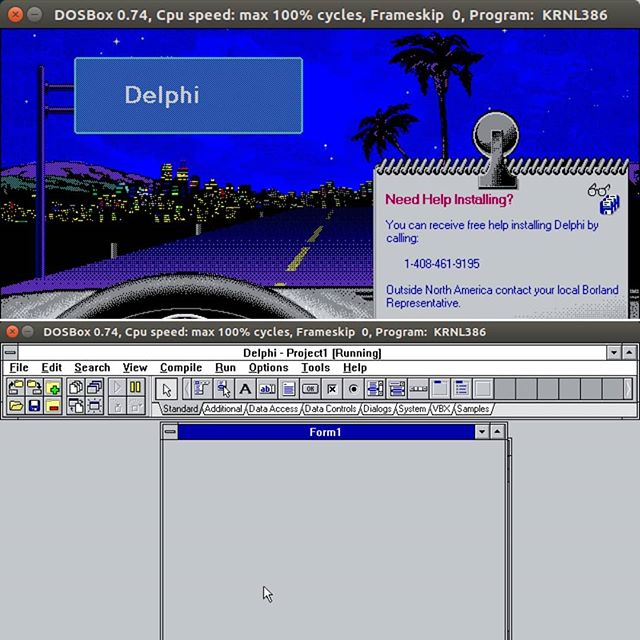Minimize Delphi main window down arrow
Viewport: 640px width, 640px height.
[614, 352]
